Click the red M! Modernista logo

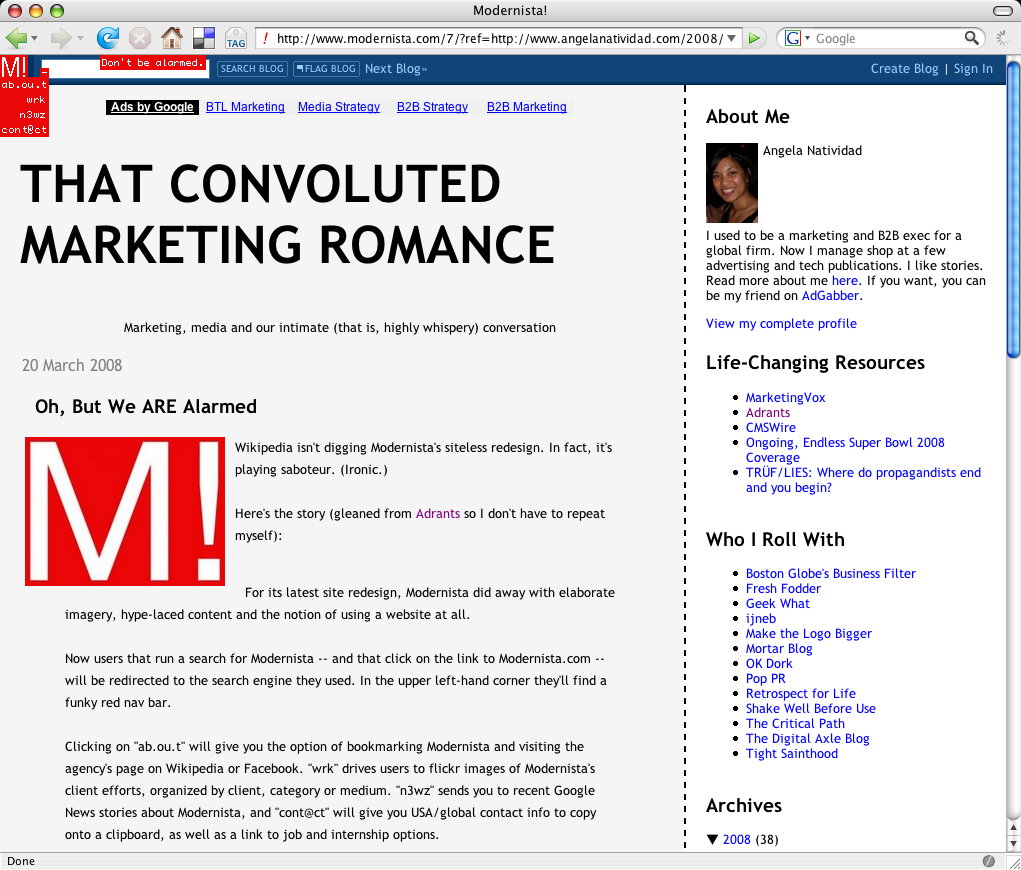tap(14, 67)
